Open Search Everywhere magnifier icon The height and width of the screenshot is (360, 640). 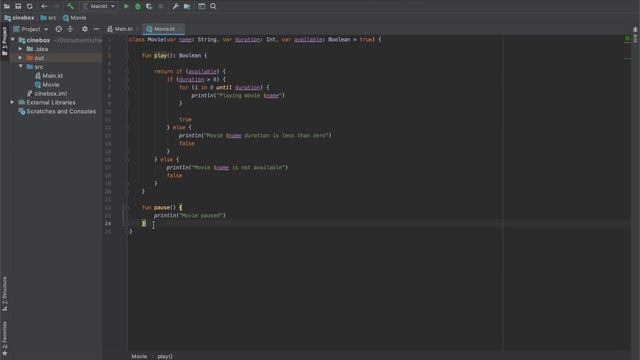click(213, 6)
